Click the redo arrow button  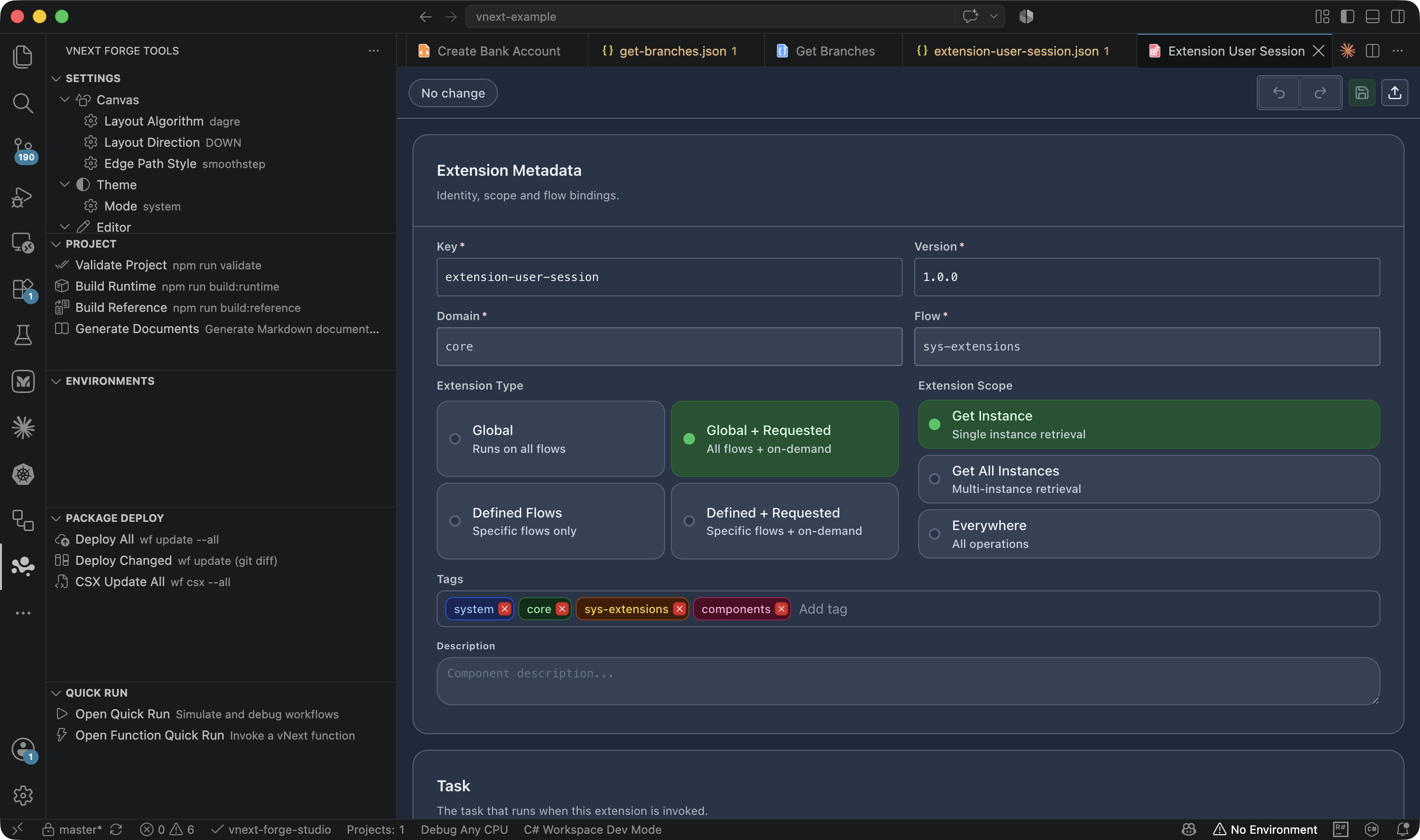[x=1320, y=93]
